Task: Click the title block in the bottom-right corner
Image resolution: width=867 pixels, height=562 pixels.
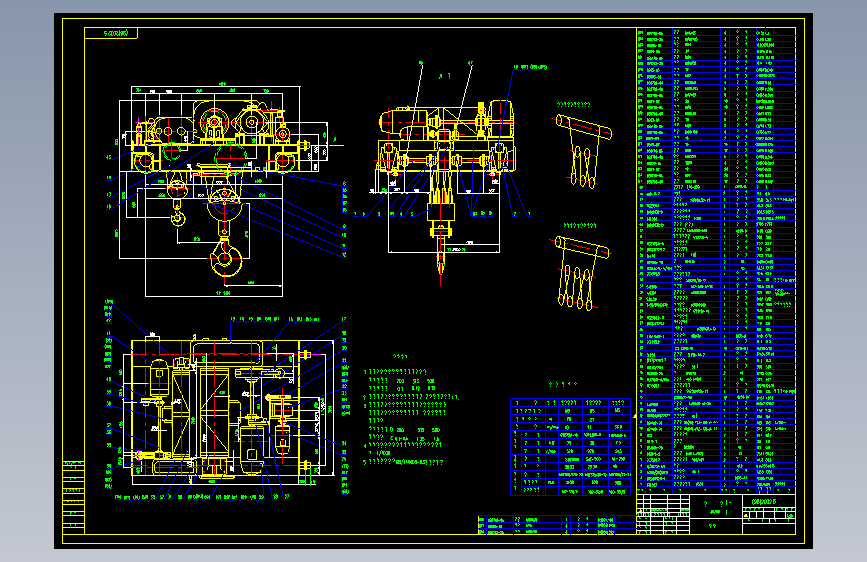Action: [716, 514]
